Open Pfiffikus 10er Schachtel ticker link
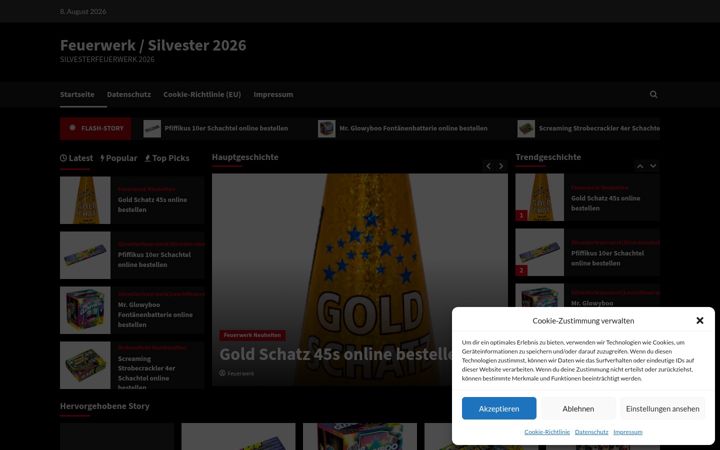Screen dimensions: 720x450 226,128
